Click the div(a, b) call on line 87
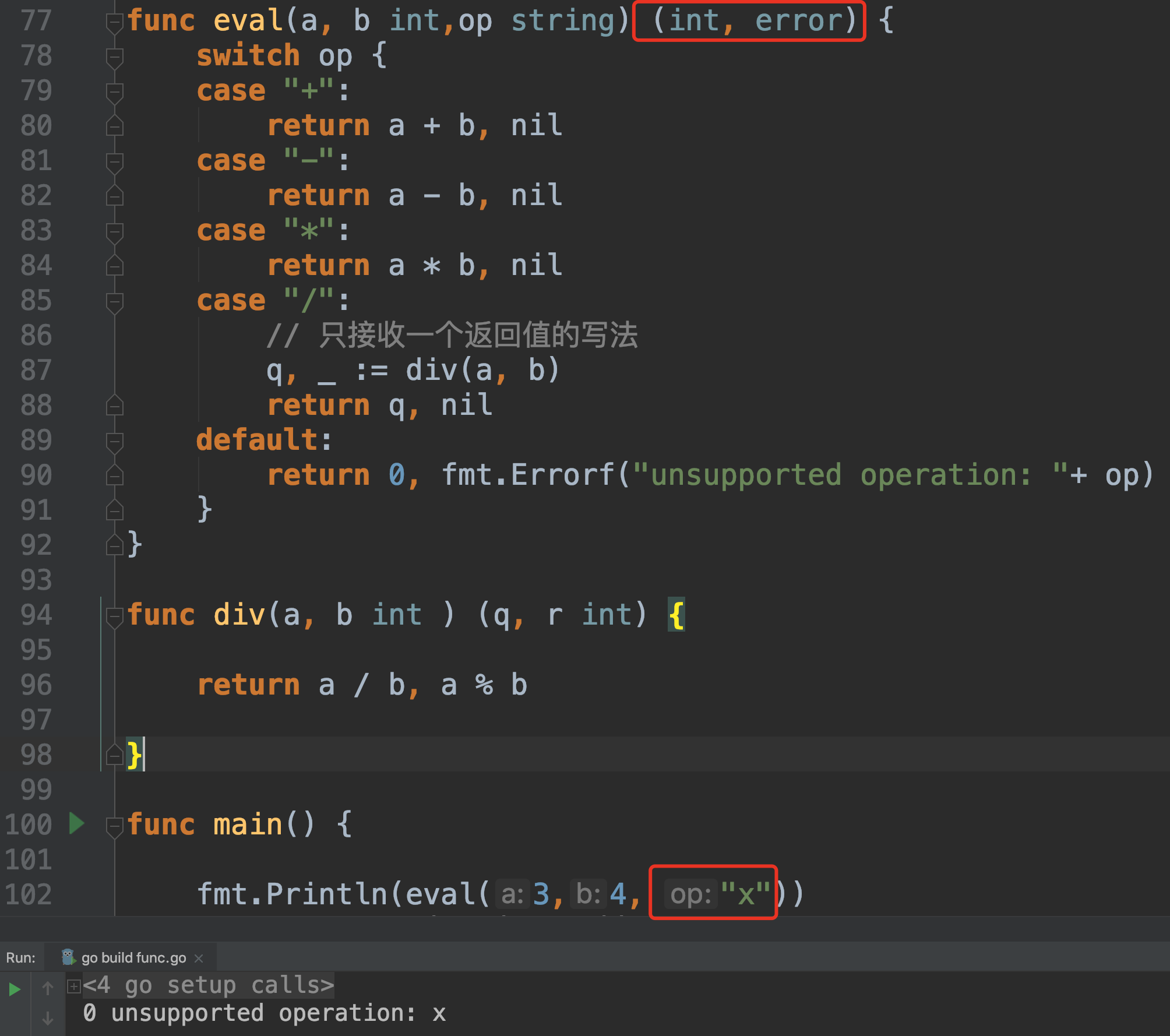Viewport: 1170px width, 1036px height. click(x=482, y=371)
